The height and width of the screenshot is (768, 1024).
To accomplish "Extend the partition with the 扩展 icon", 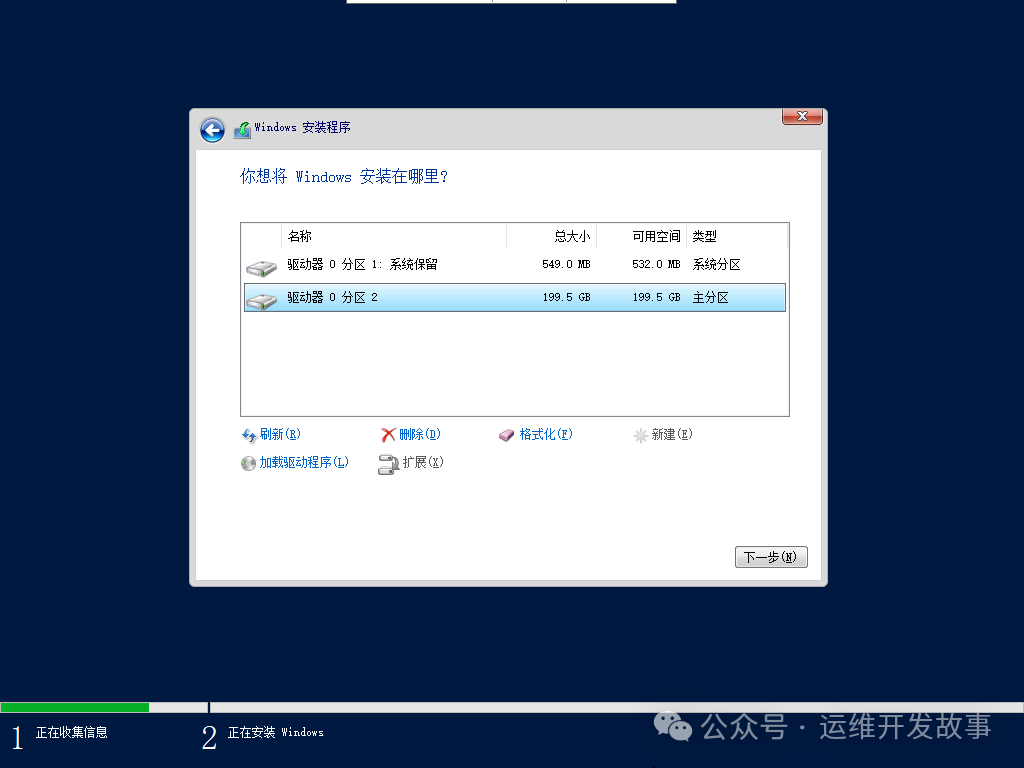I will 387,463.
